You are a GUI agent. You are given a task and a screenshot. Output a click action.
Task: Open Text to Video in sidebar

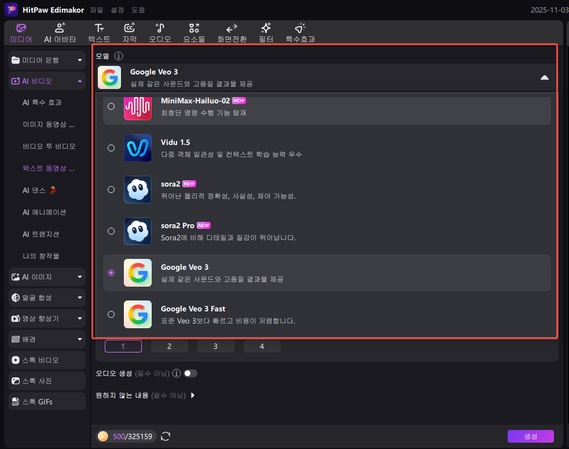pyautogui.click(x=48, y=168)
